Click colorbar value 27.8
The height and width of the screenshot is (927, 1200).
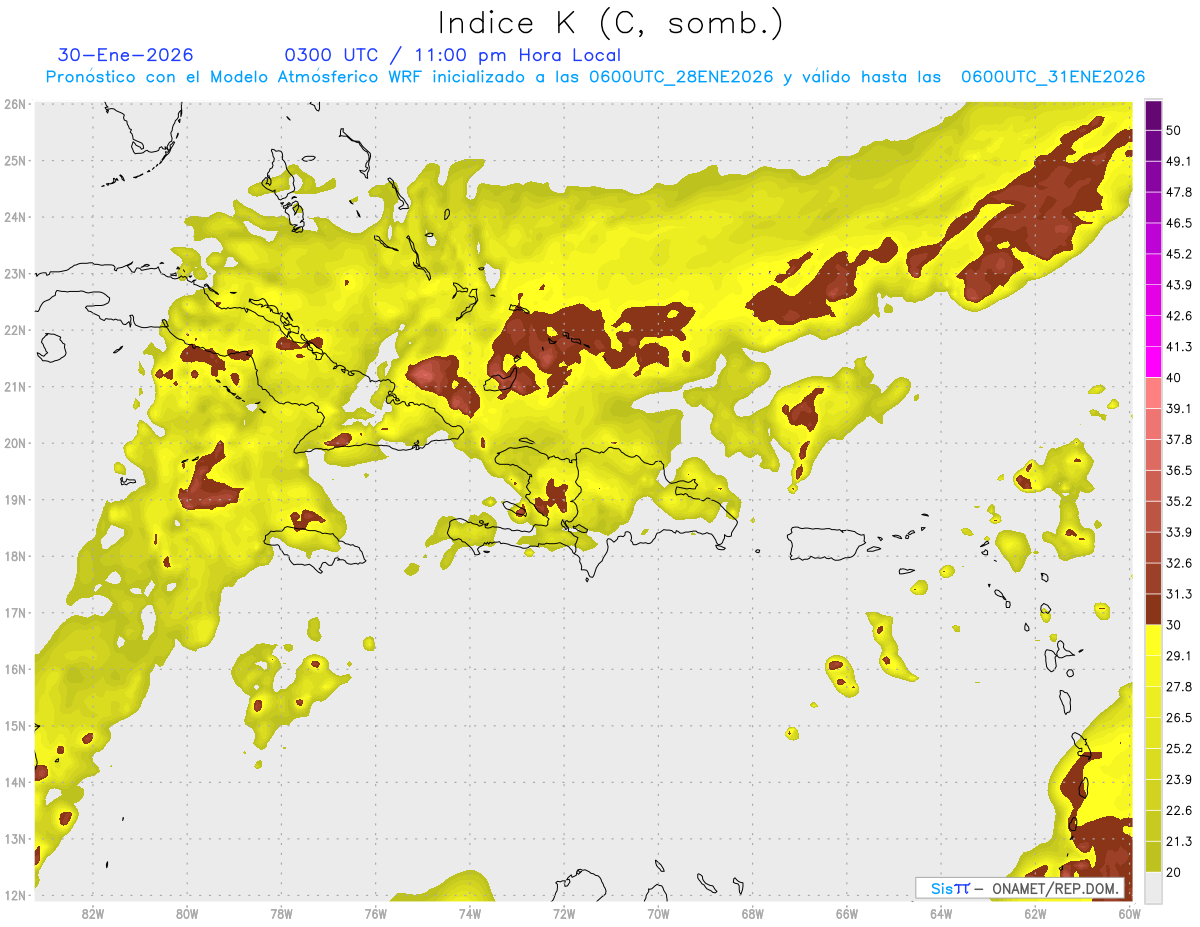[x=1179, y=687]
